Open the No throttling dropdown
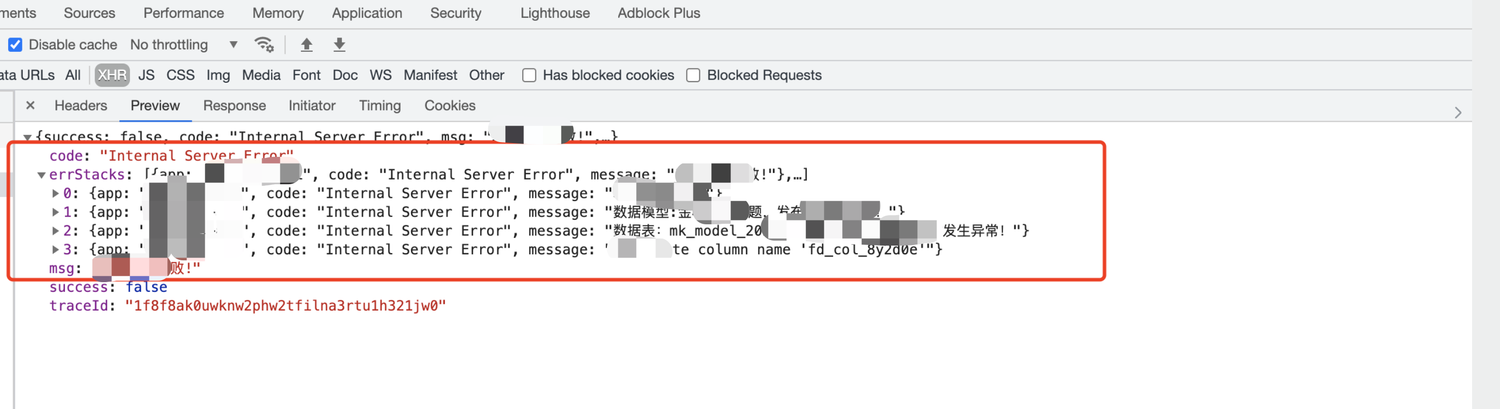 184,45
